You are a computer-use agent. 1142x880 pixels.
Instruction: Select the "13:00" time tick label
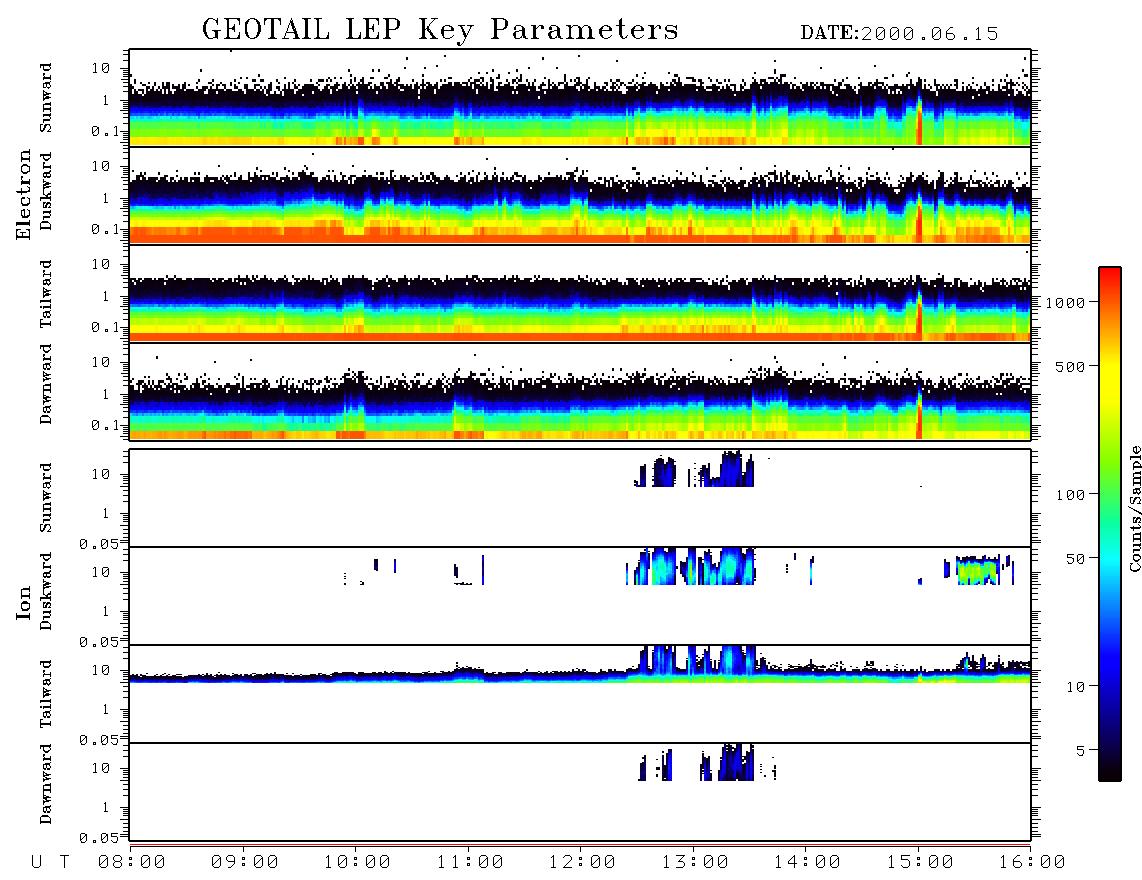tap(696, 863)
